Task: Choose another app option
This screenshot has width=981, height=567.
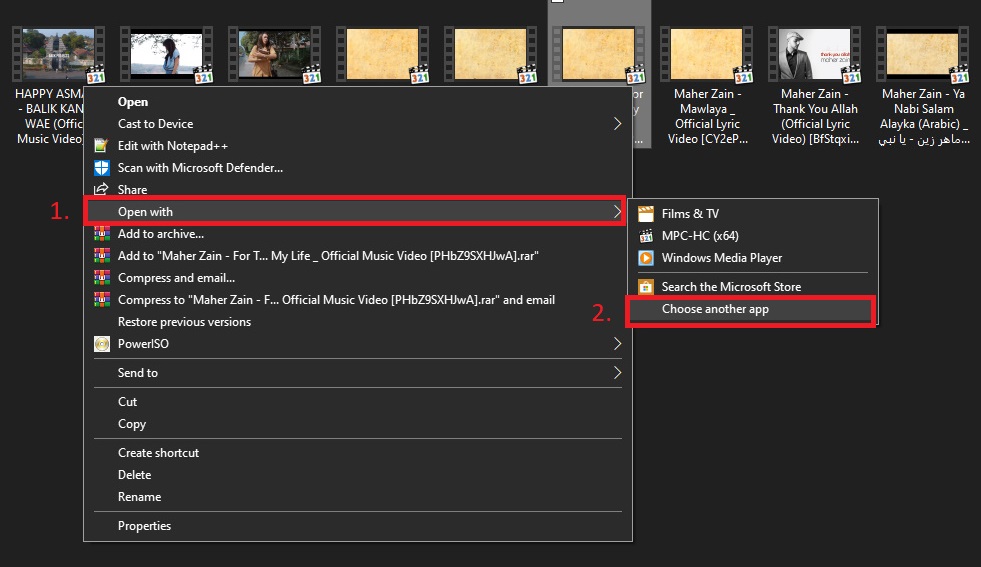Action: coord(753,309)
